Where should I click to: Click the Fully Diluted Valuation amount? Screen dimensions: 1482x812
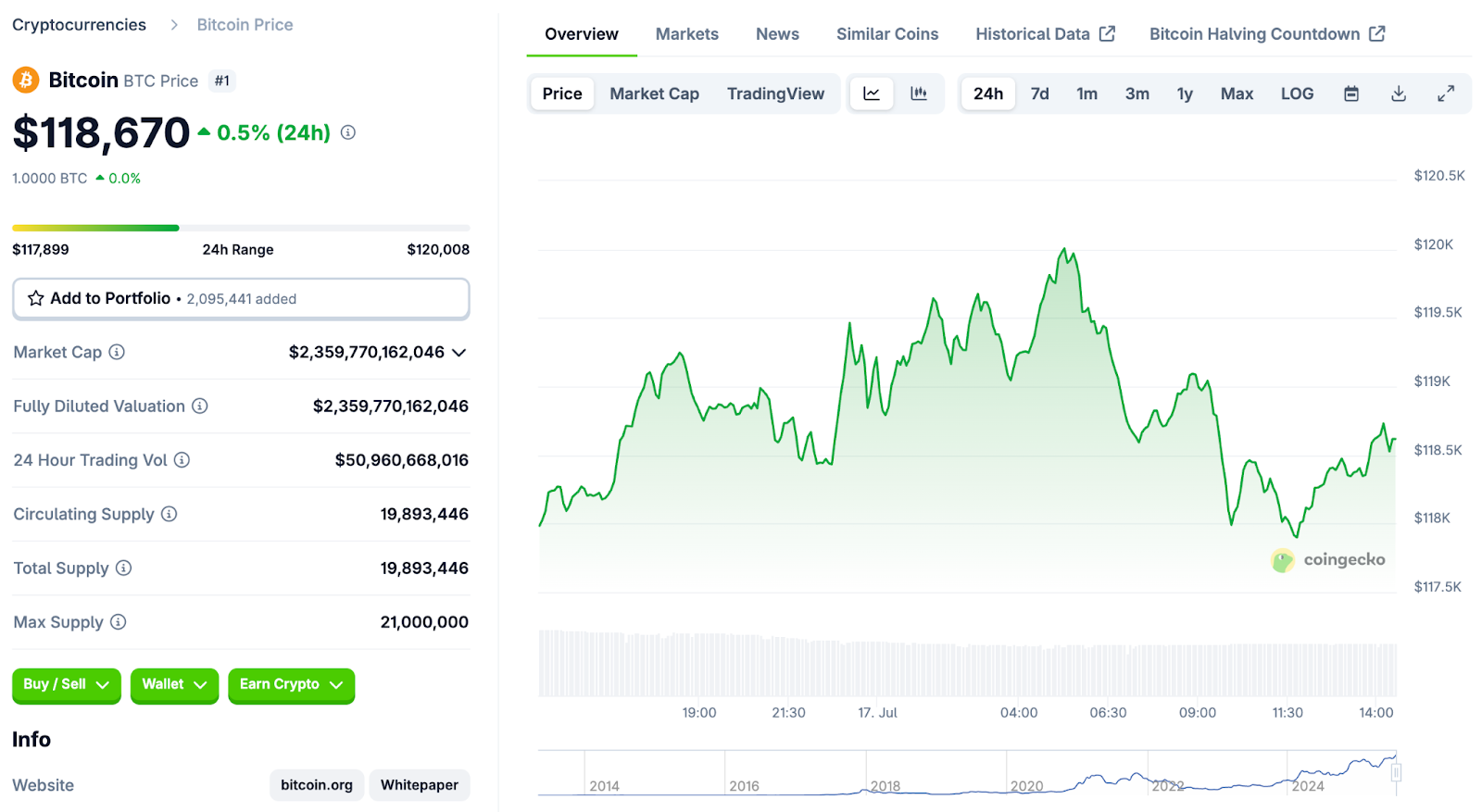[x=391, y=406]
